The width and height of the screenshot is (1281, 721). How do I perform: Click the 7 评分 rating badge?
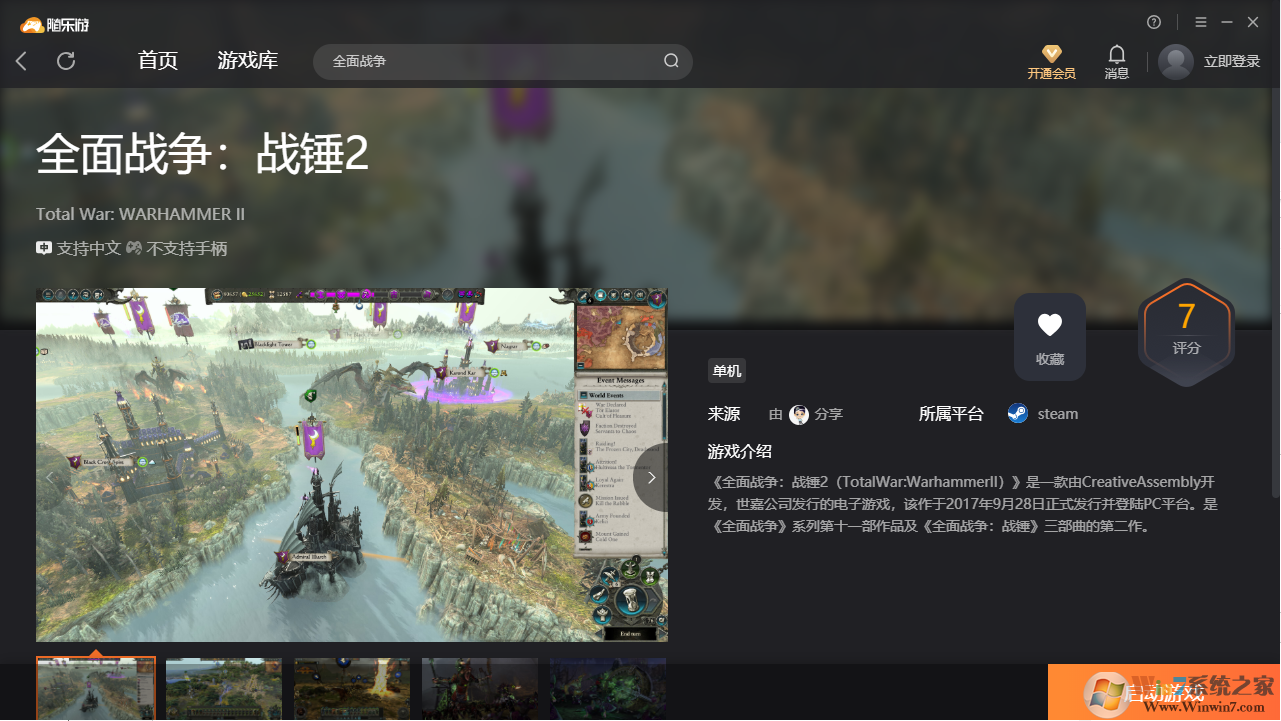[1186, 331]
